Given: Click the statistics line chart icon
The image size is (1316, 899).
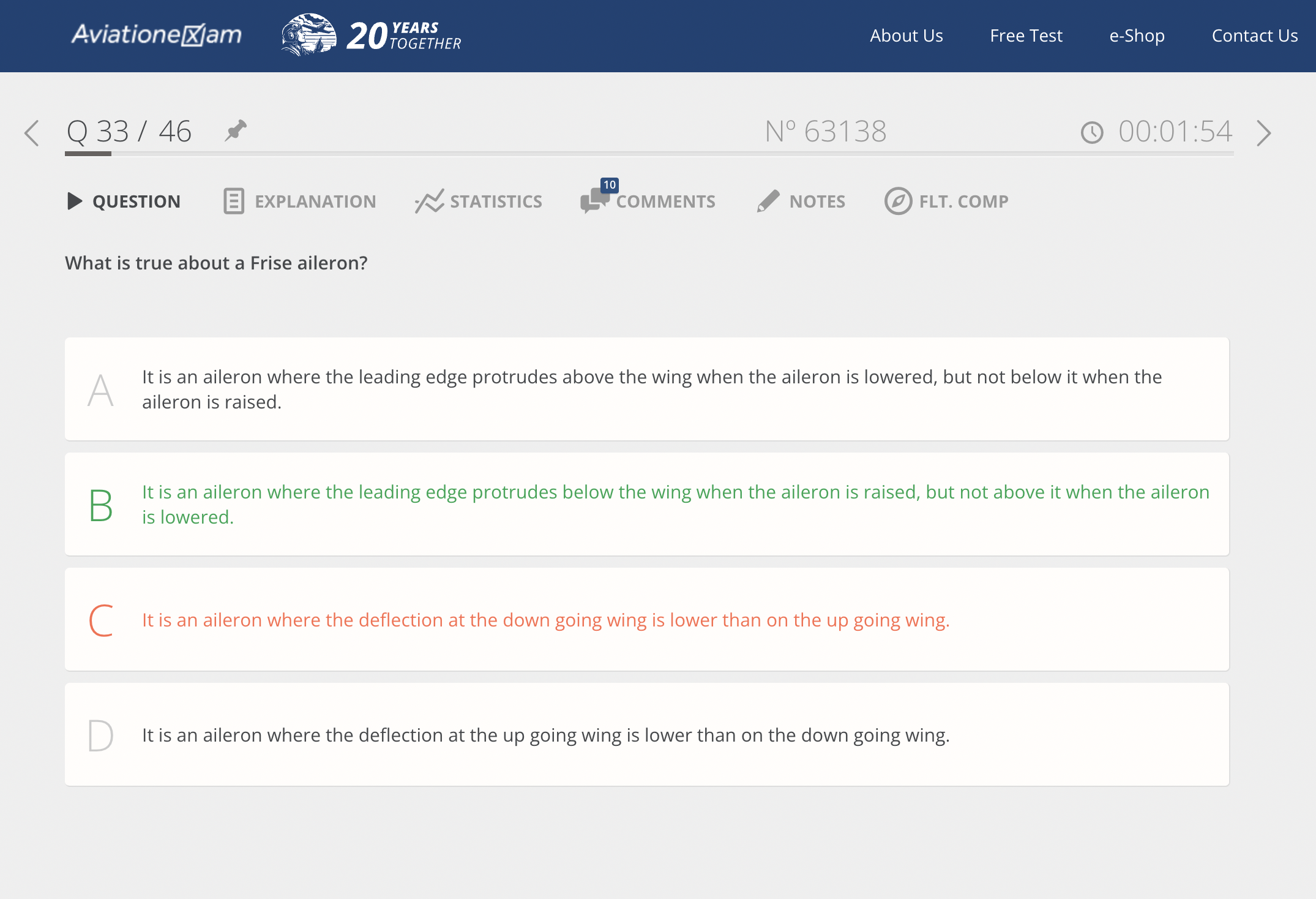Looking at the screenshot, I should tap(429, 201).
